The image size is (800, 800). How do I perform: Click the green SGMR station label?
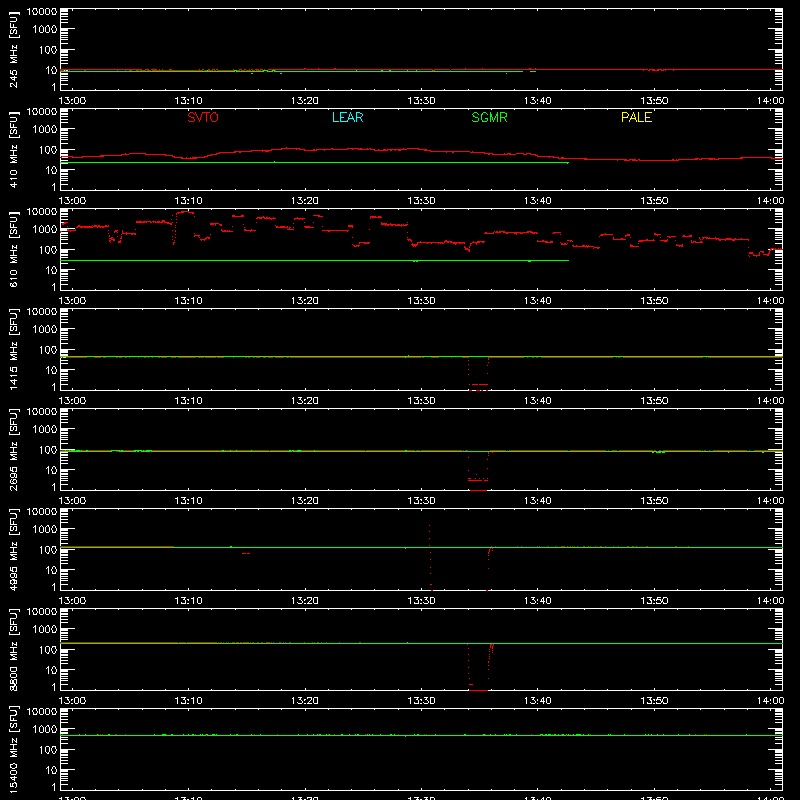pos(489,117)
